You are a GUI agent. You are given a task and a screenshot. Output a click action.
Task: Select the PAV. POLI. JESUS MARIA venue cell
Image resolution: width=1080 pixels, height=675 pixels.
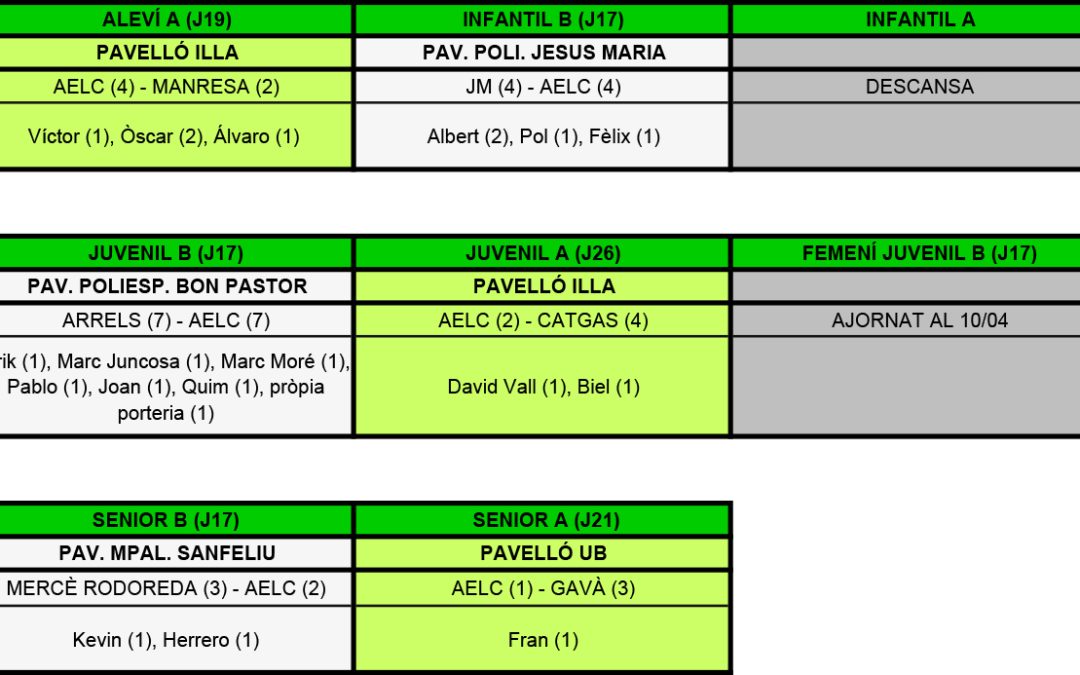point(543,53)
